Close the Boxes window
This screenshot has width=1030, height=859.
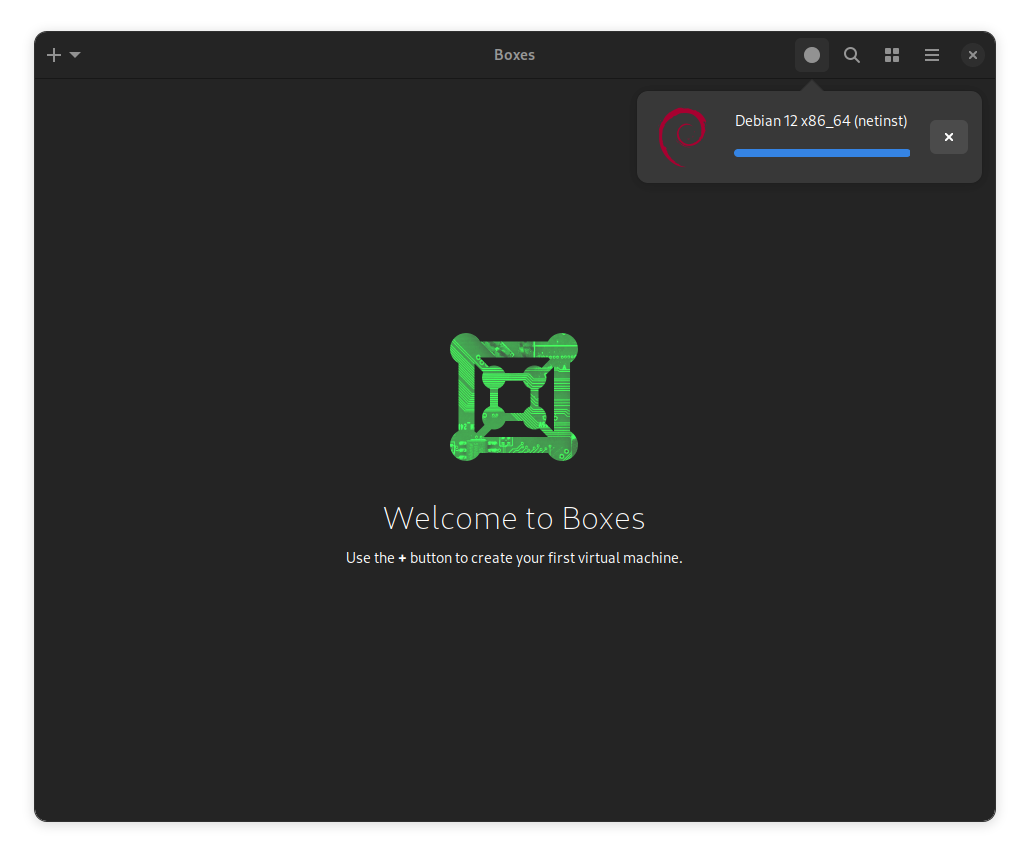(972, 55)
